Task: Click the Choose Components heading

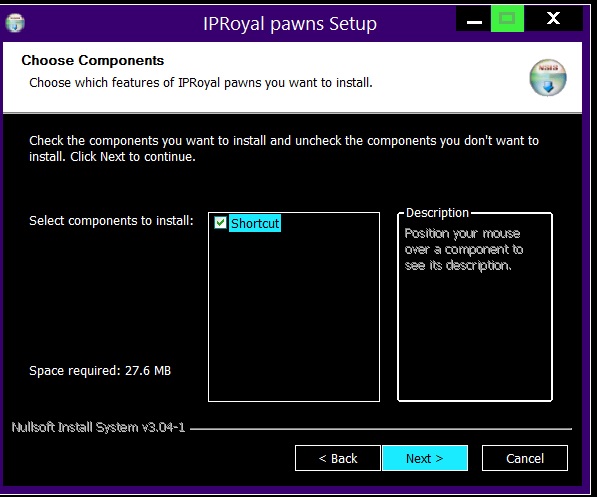Action: pyautogui.click(x=93, y=60)
